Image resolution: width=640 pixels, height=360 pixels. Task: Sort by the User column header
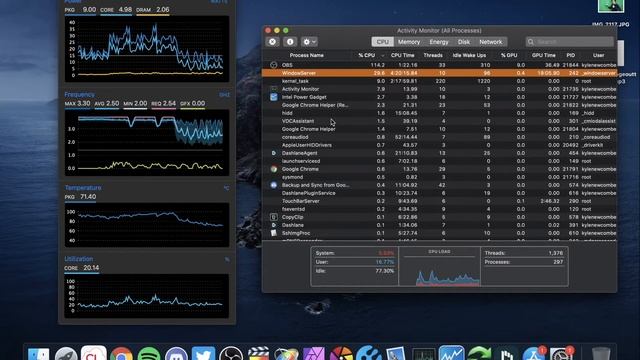click(598, 56)
